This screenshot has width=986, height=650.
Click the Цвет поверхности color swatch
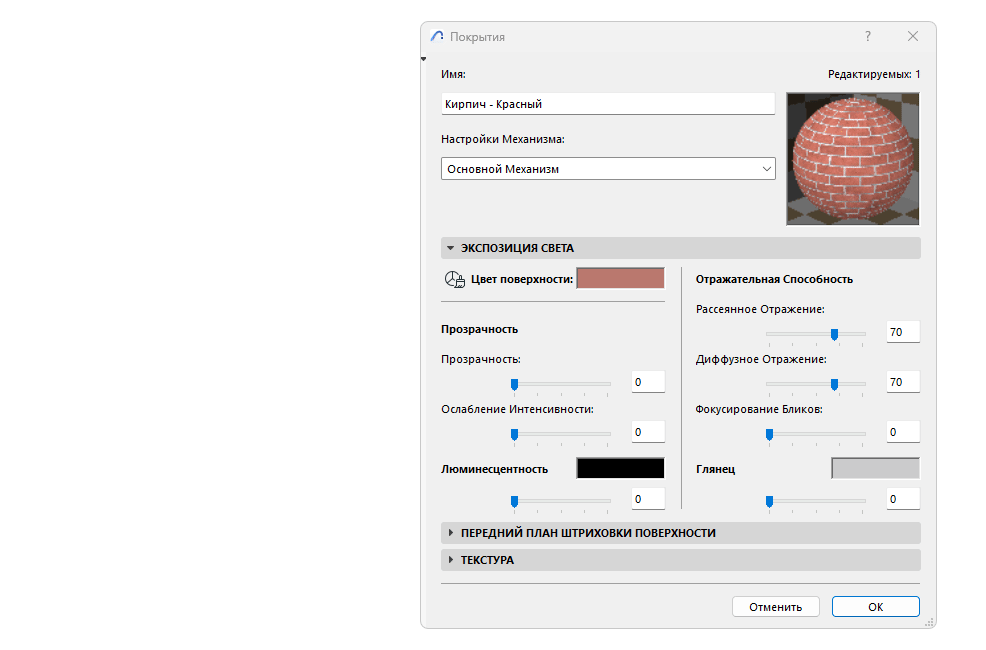[x=620, y=279]
